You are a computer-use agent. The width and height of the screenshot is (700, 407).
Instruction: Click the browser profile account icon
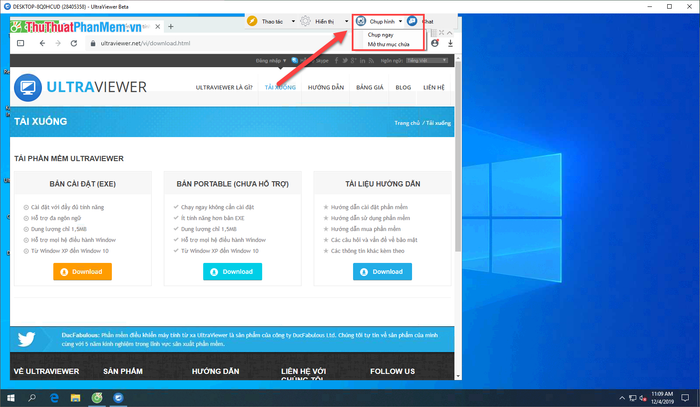tap(435, 43)
